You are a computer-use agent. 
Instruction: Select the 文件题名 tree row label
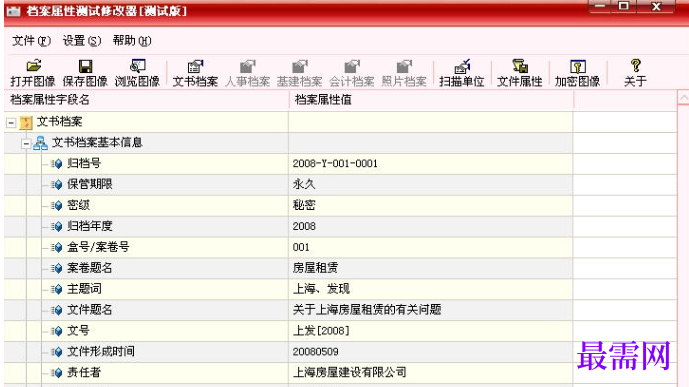tap(90, 310)
